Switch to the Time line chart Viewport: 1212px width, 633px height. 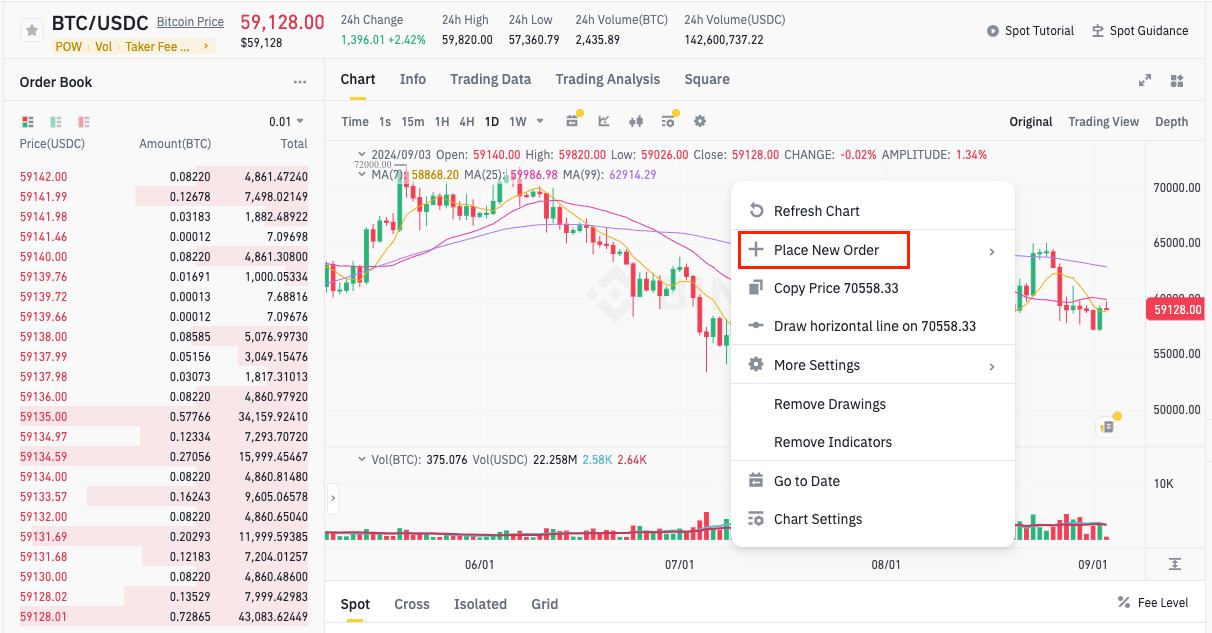[355, 122]
